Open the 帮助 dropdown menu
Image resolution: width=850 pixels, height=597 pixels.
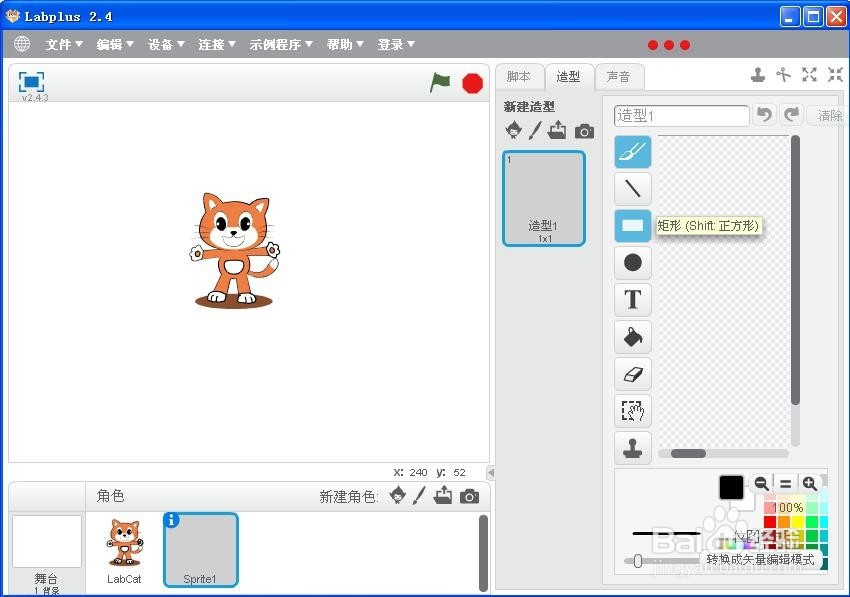[345, 44]
